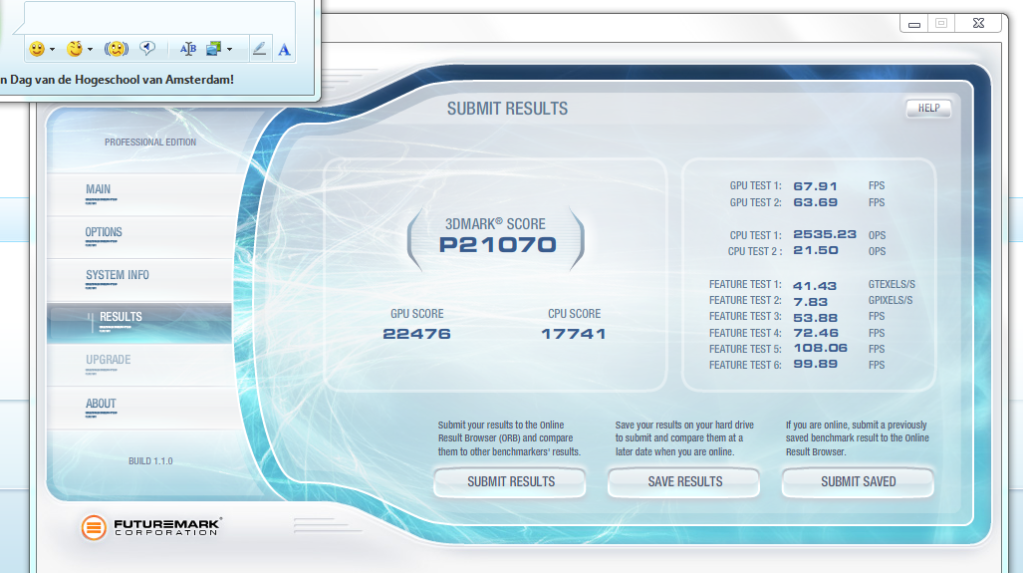The image size is (1023, 573).
Task: Click the background pictures icon in Messenger
Action: tap(213, 49)
